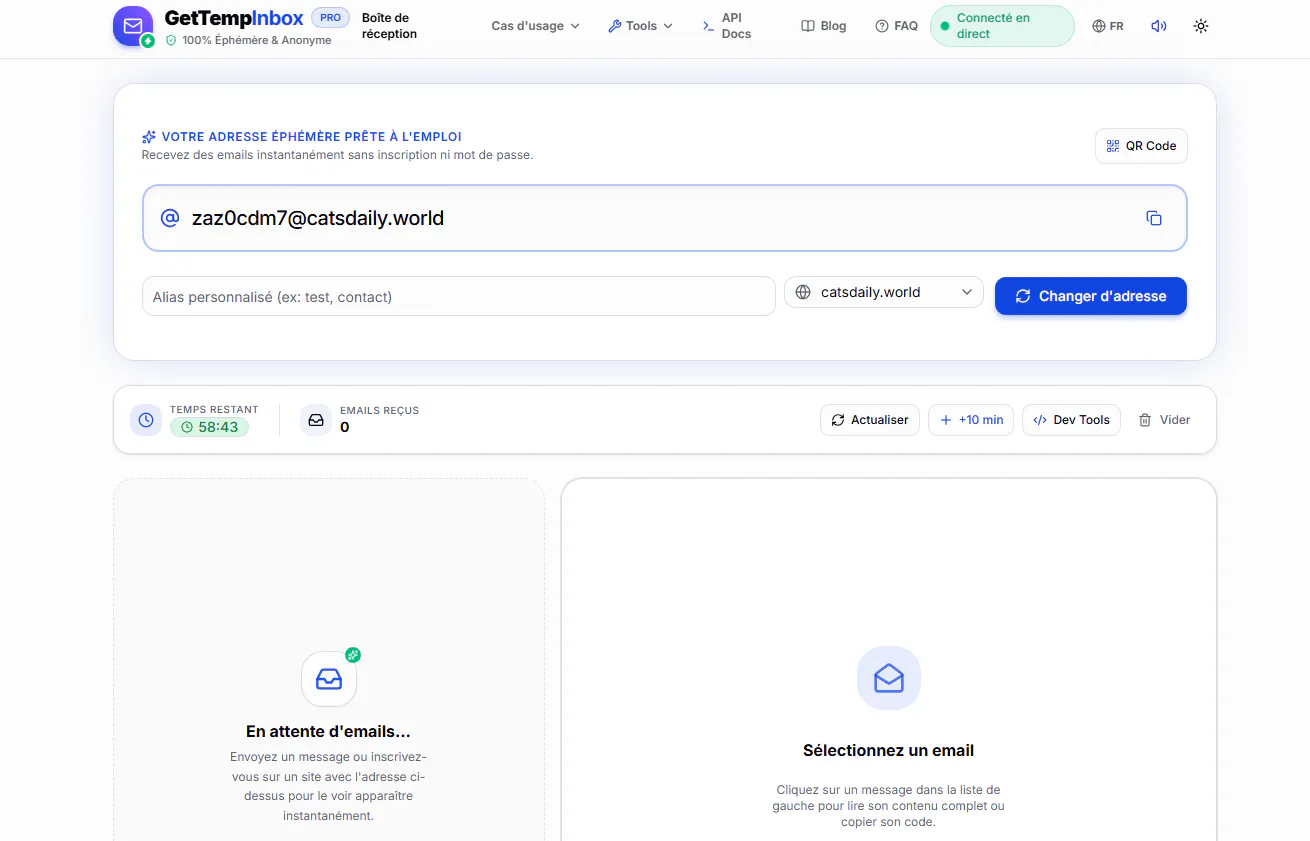This screenshot has height=841, width=1310.
Task: Click the 58:43 remaining time badge
Action: click(x=209, y=427)
